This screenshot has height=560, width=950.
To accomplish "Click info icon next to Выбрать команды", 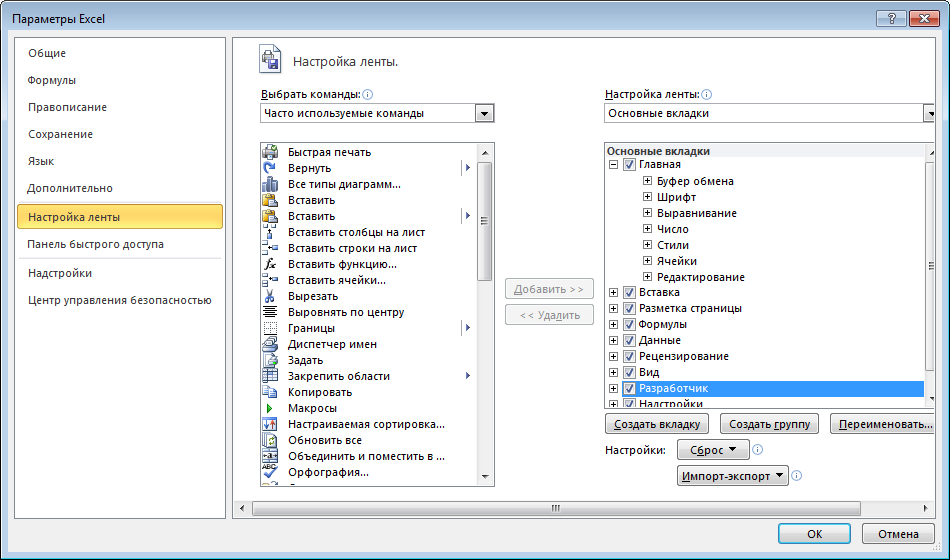I will [x=367, y=95].
